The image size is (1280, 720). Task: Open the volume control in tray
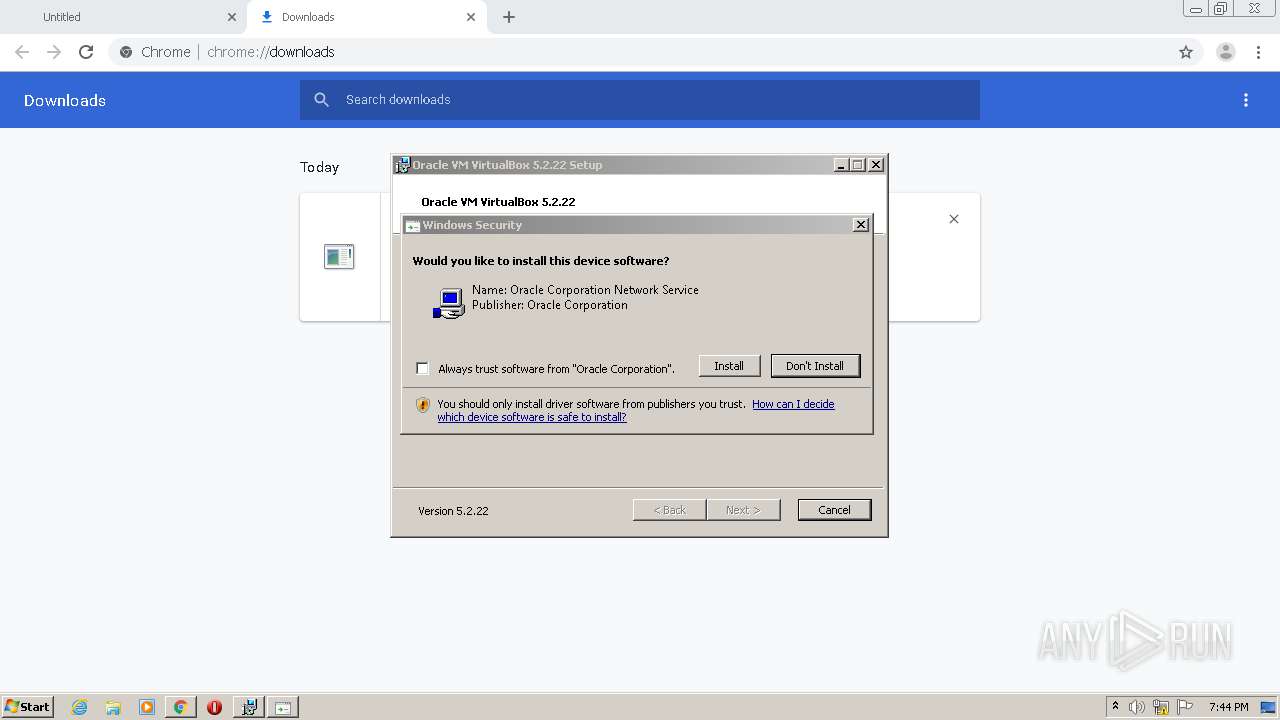(1137, 707)
